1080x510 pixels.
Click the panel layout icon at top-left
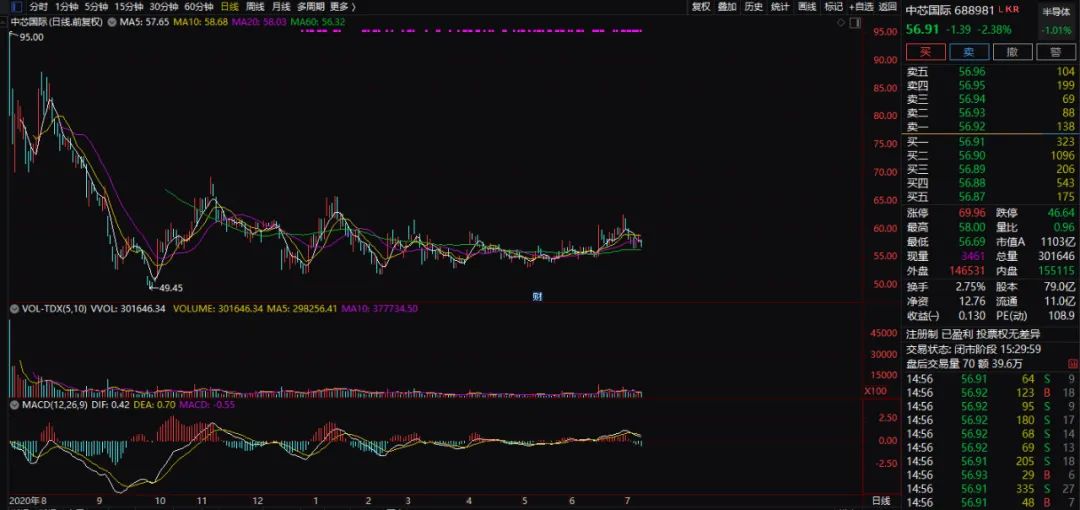point(15,6)
